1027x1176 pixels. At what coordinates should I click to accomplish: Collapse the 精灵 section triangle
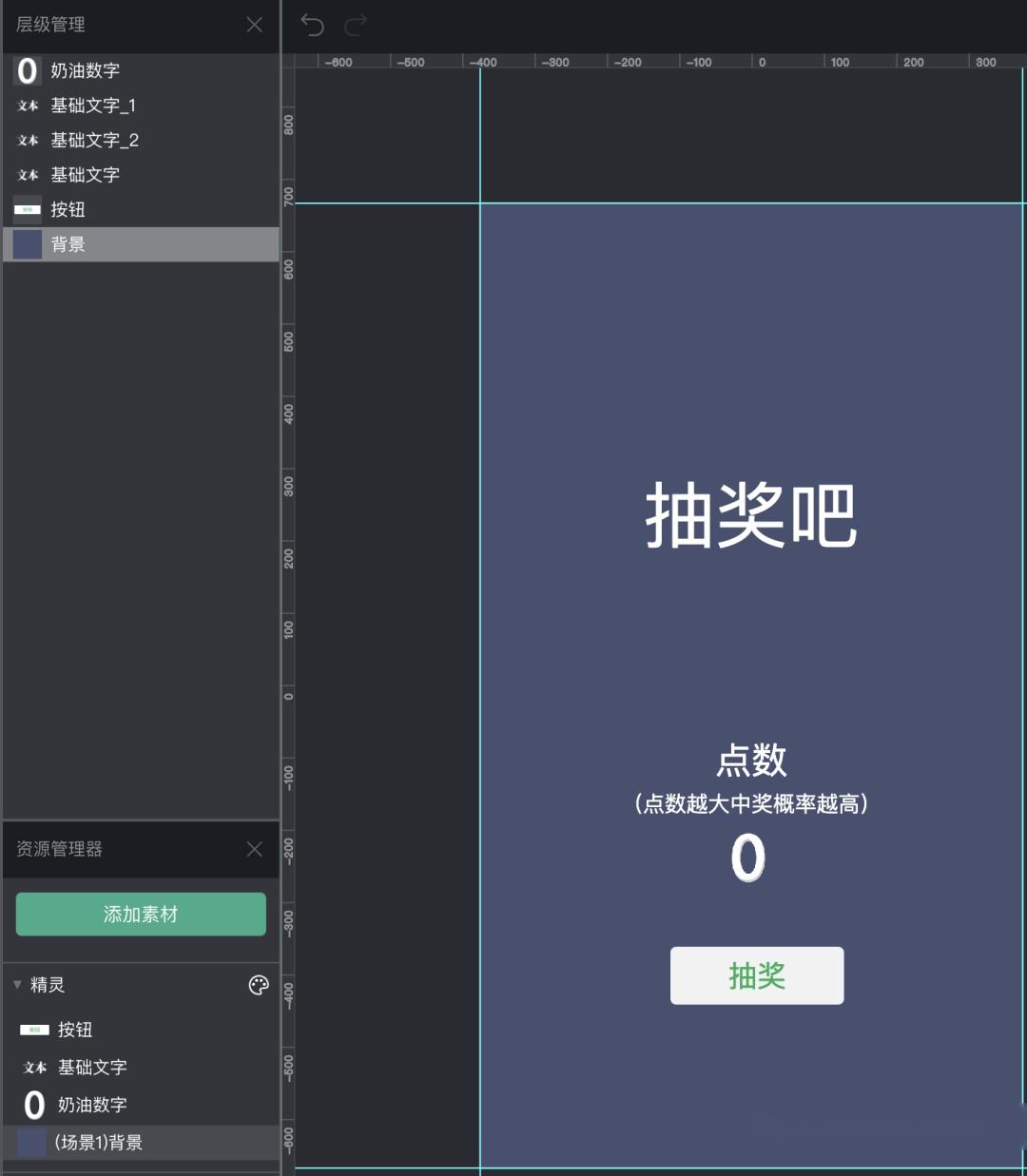[x=17, y=985]
